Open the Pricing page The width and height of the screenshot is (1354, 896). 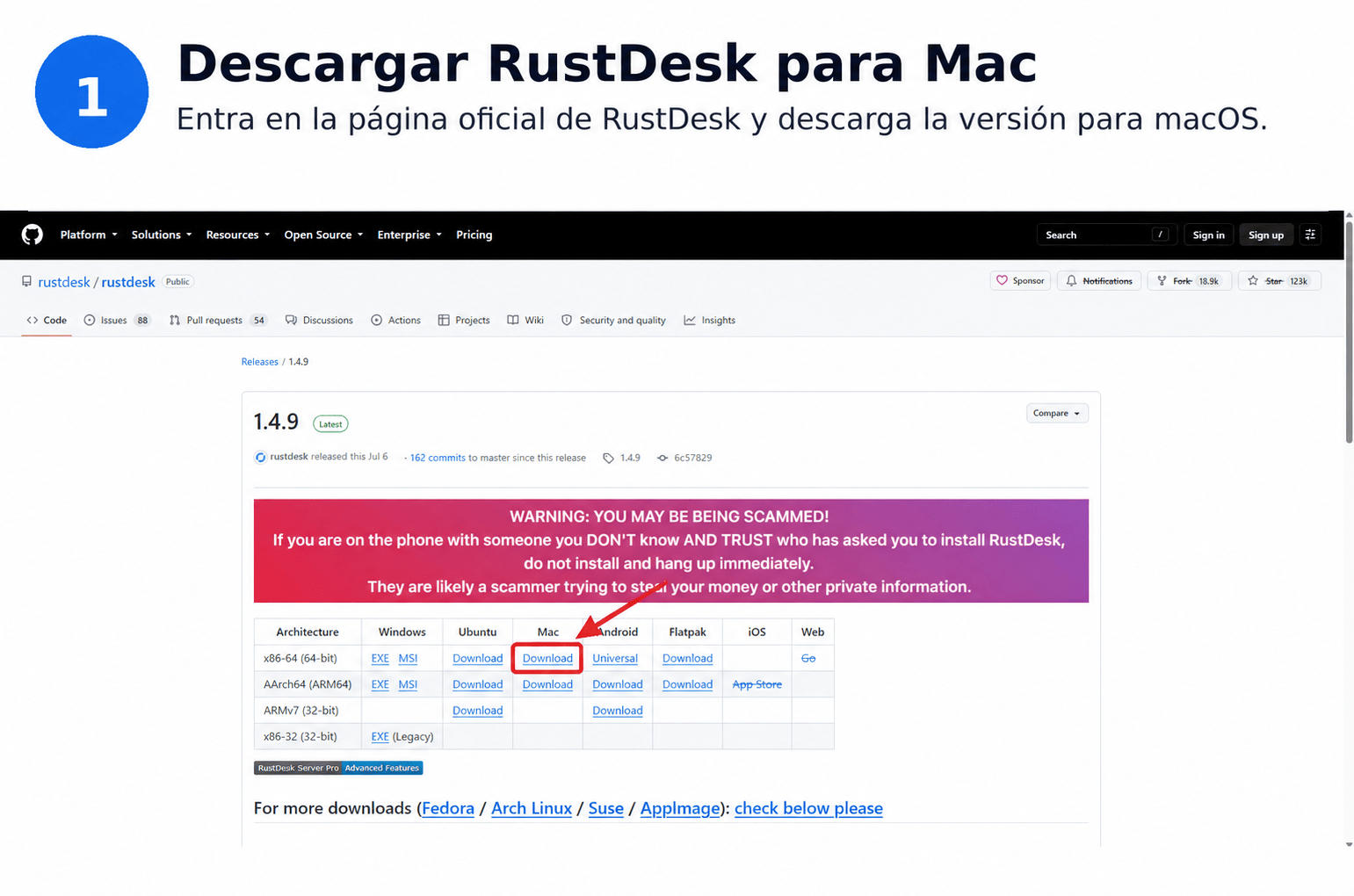(474, 235)
